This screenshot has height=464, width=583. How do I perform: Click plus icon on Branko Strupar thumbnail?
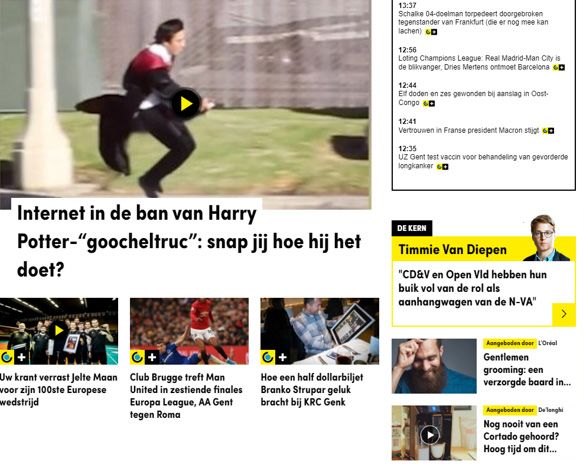(x=283, y=357)
